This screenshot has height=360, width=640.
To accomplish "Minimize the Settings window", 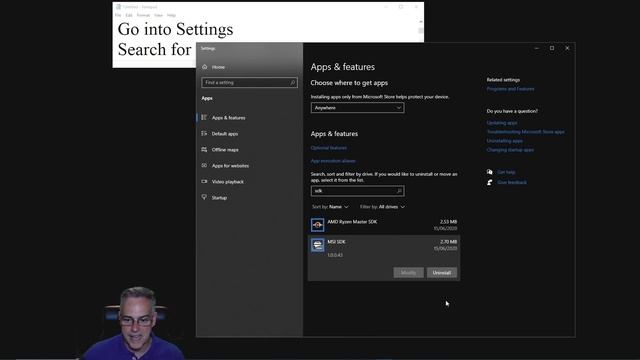I will [537, 48].
